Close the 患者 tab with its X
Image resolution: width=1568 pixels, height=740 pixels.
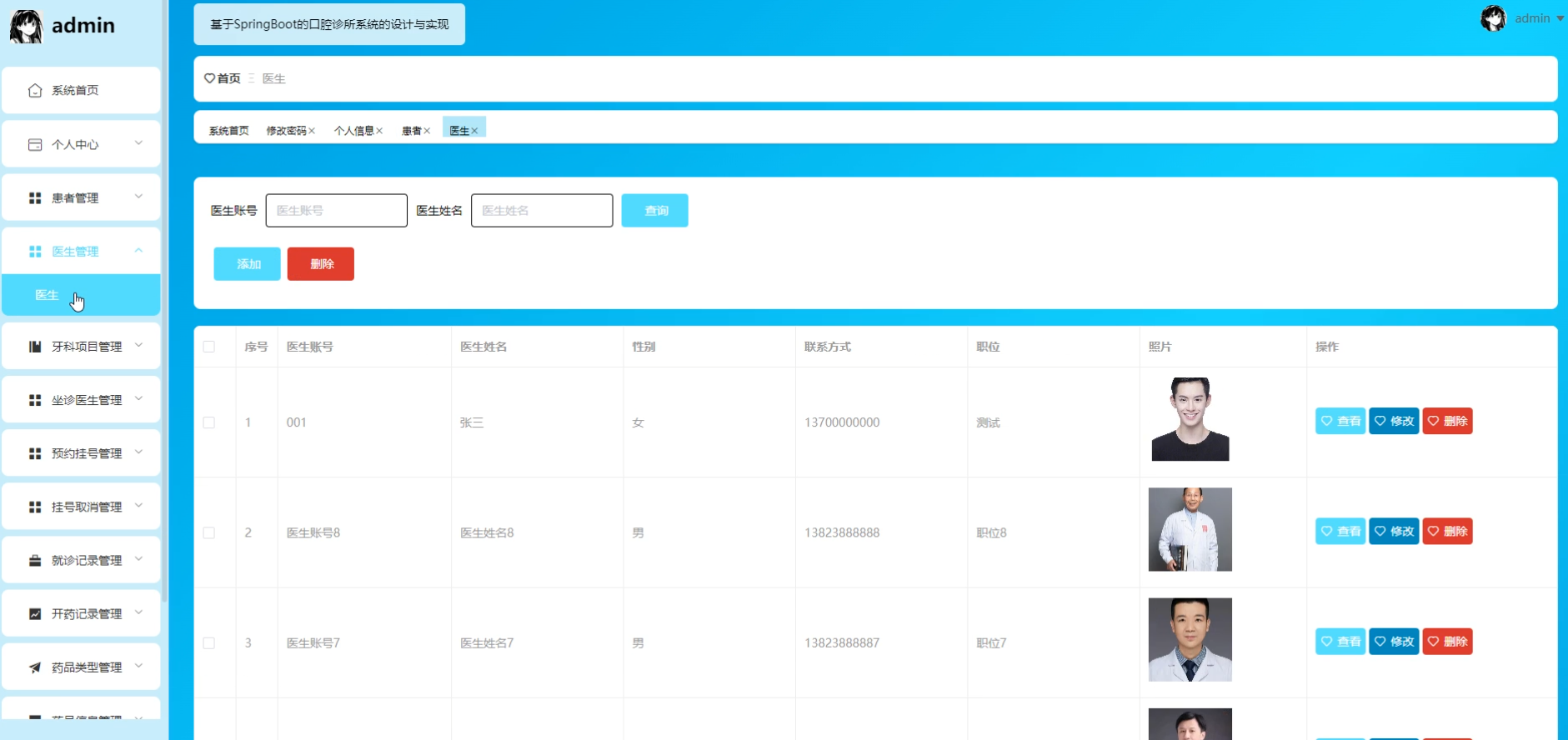[427, 131]
